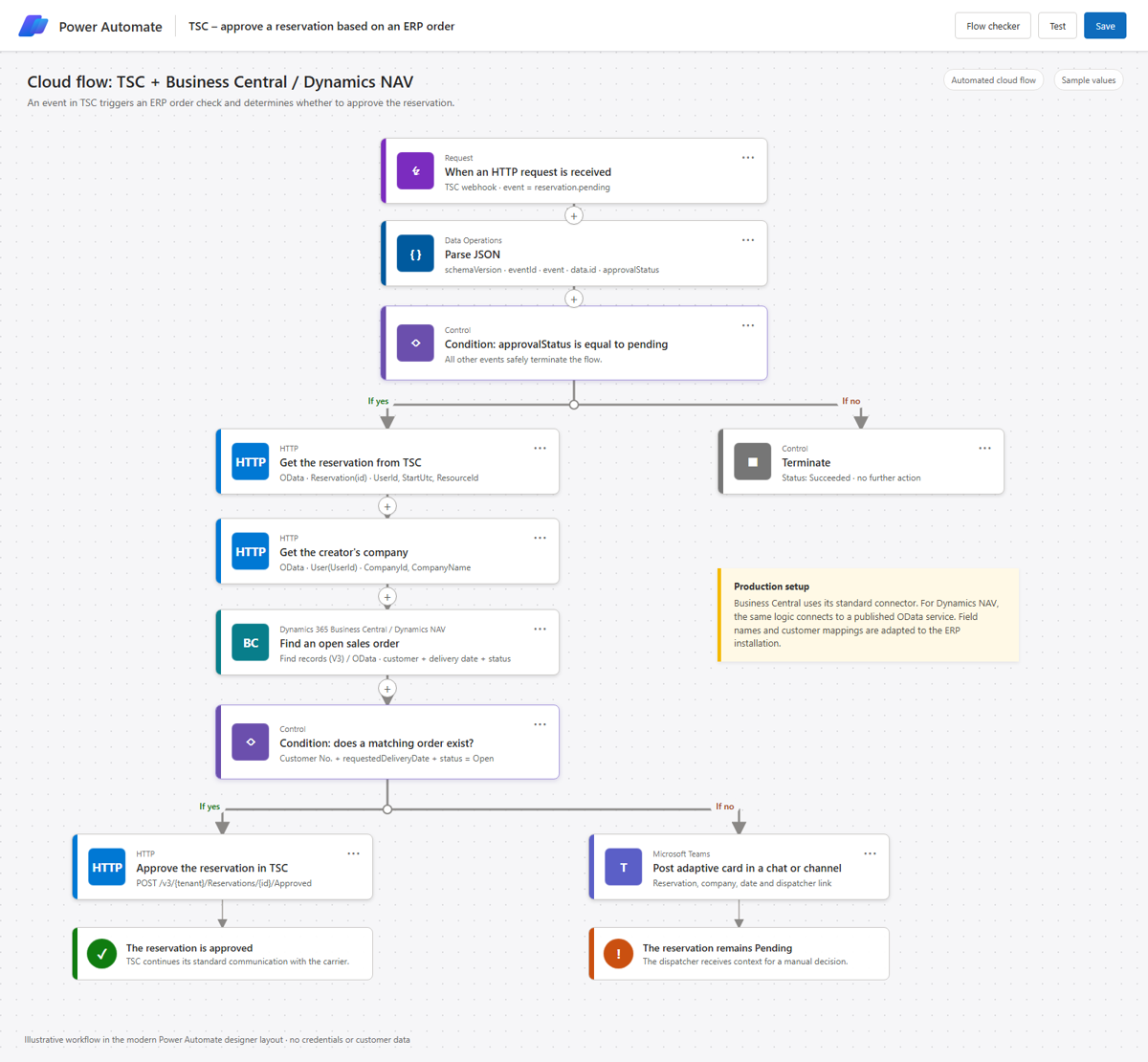The height and width of the screenshot is (1062, 1148).
Task: Select 'Get the creator's company' title
Action: tap(343, 552)
